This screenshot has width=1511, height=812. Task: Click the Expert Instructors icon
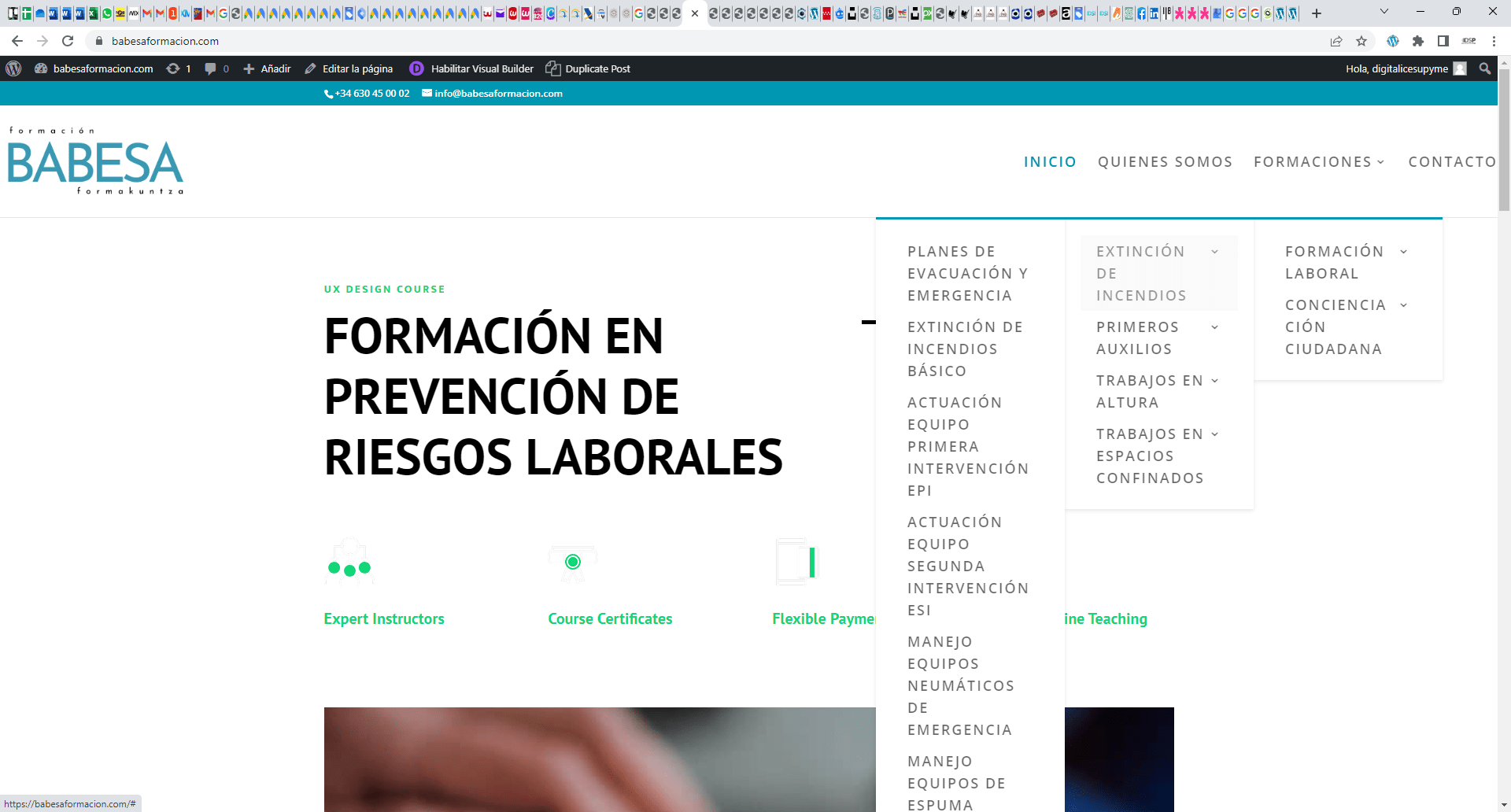pyautogui.click(x=349, y=562)
